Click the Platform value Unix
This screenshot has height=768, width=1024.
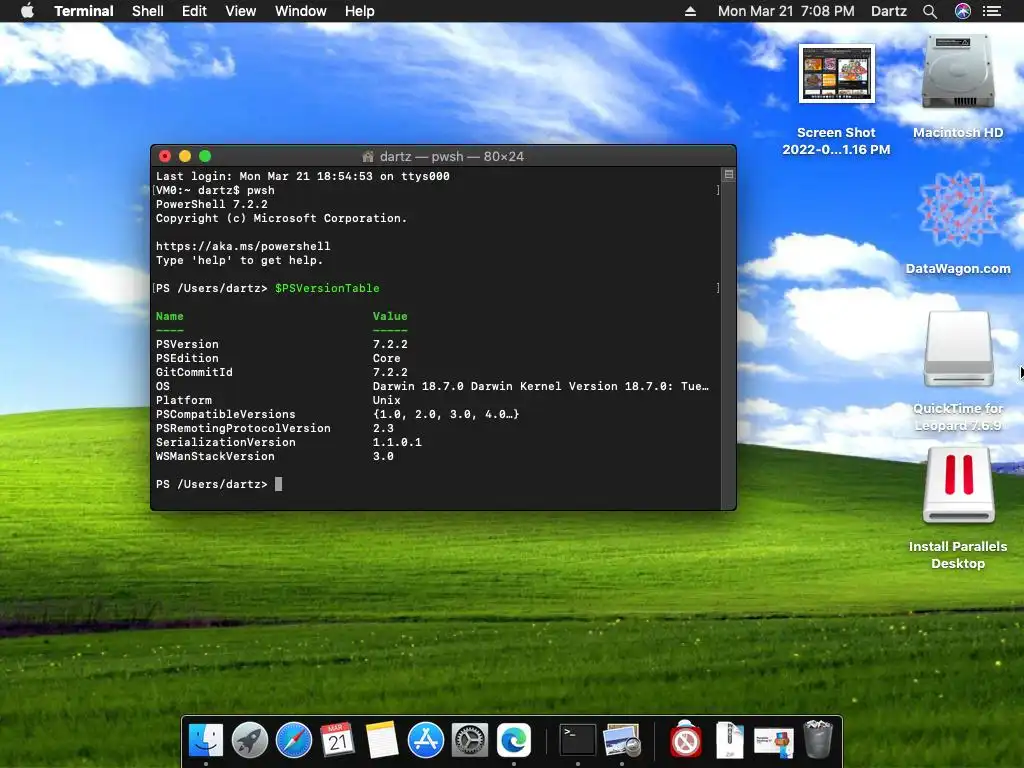387,400
